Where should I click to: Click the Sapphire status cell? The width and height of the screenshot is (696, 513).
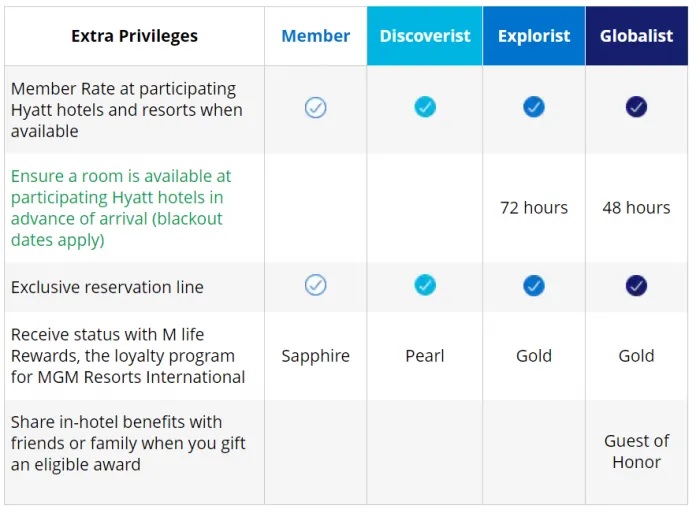316,356
